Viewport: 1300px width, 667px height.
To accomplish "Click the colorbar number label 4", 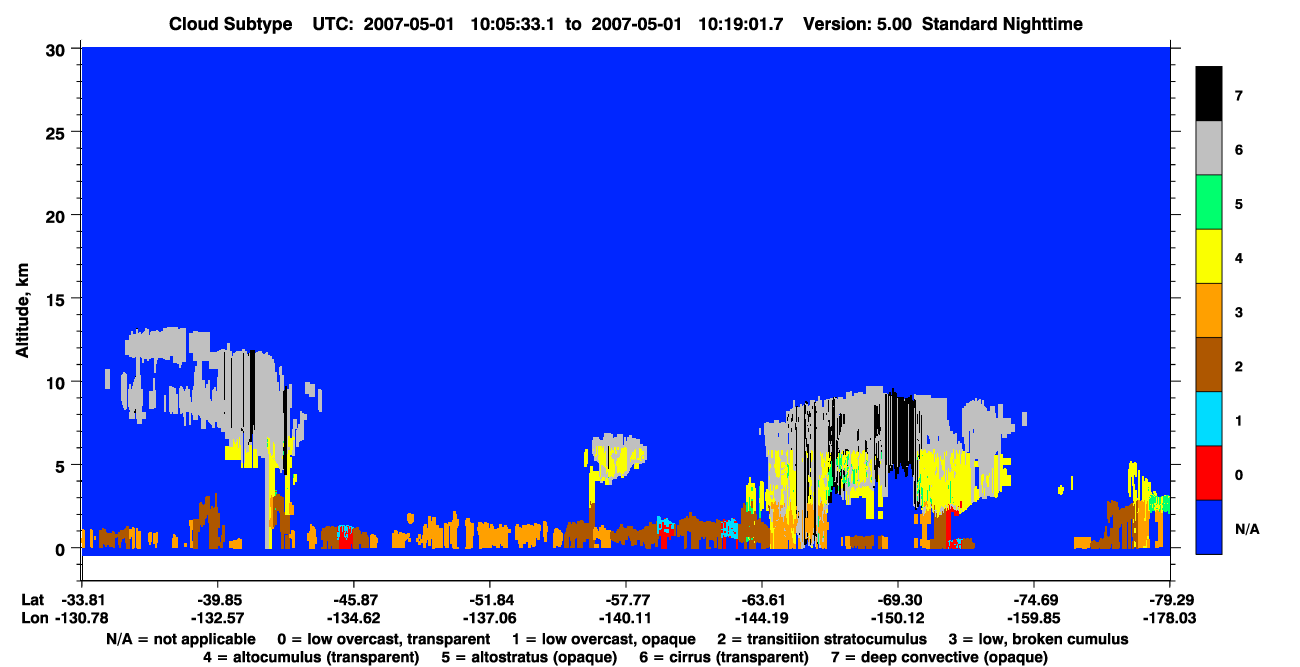I will 1238,258.
